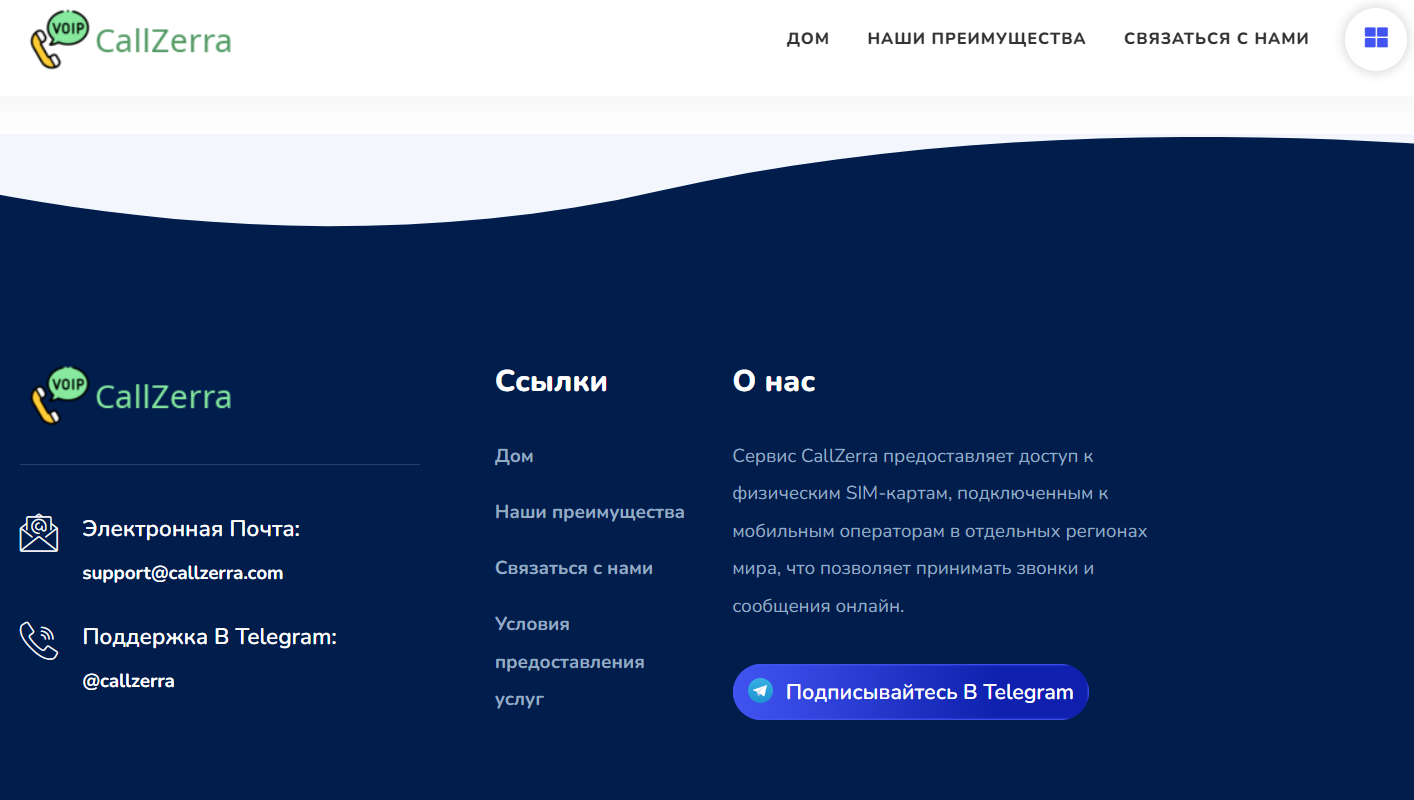This screenshot has width=1414, height=800.
Task: Click the Поддержка в Telegram label
Action: 209,637
